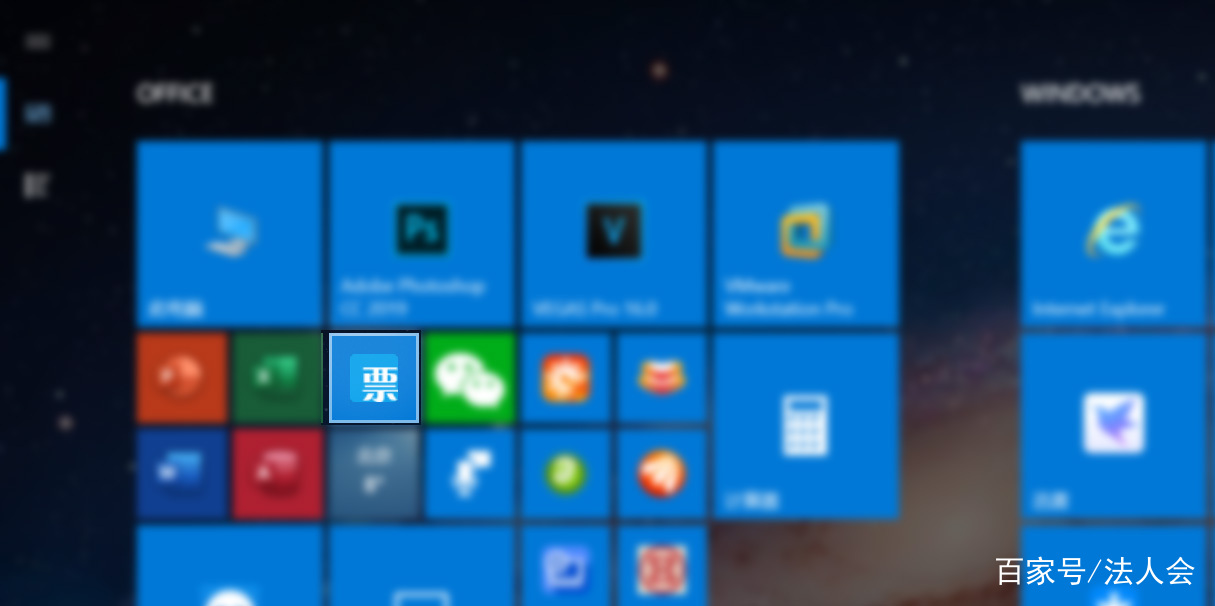Open the weather tile
This screenshot has height=606, width=1215.
click(x=374, y=474)
